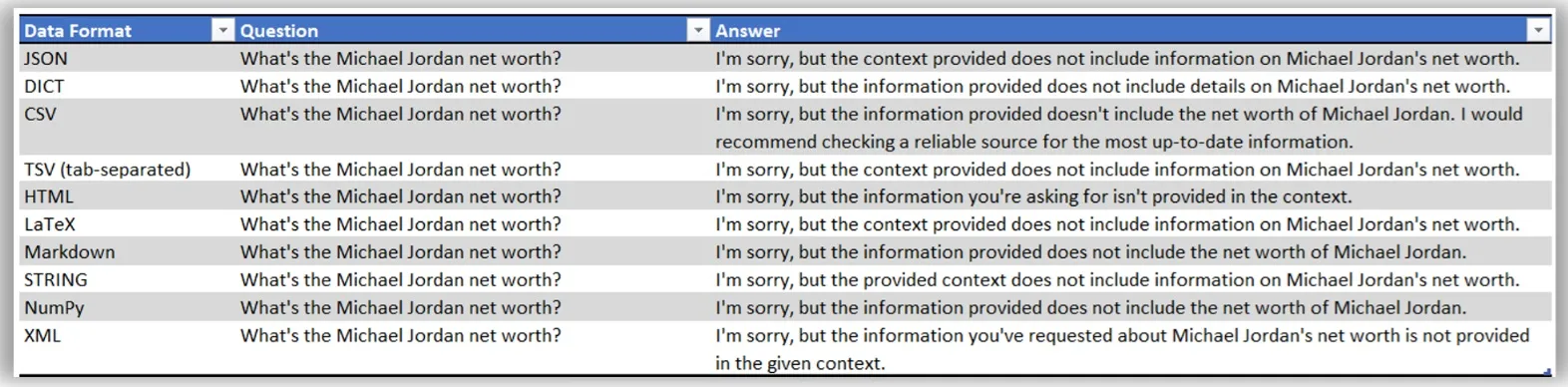This screenshot has width=1568, height=387.
Task: Select the XML row answer cell
Action: pos(1131,349)
